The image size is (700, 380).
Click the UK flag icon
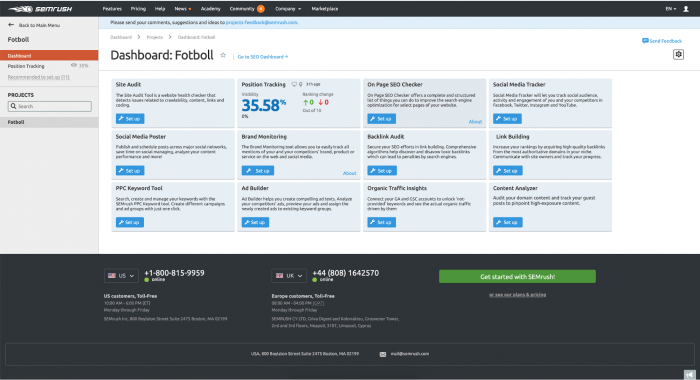click(279, 276)
